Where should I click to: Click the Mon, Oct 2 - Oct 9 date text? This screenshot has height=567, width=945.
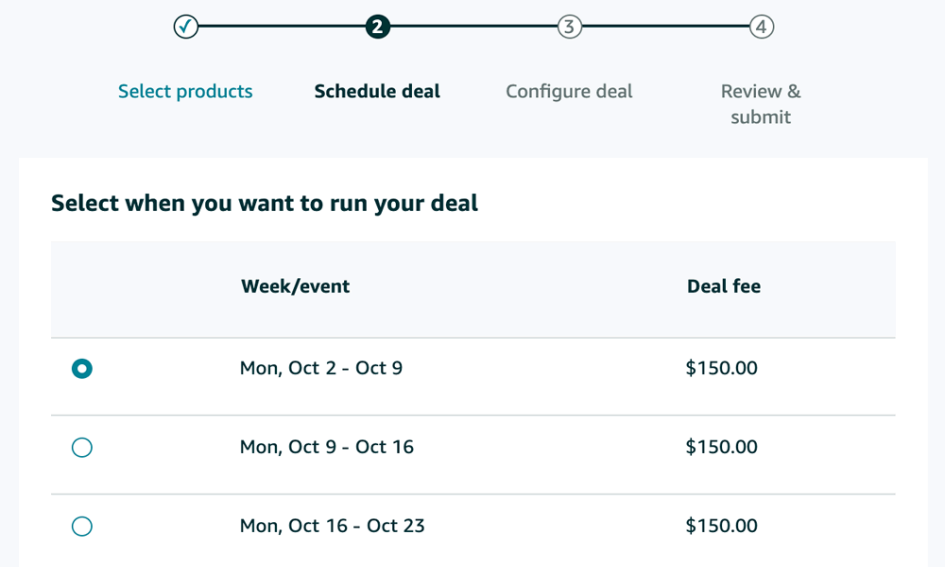pos(321,368)
